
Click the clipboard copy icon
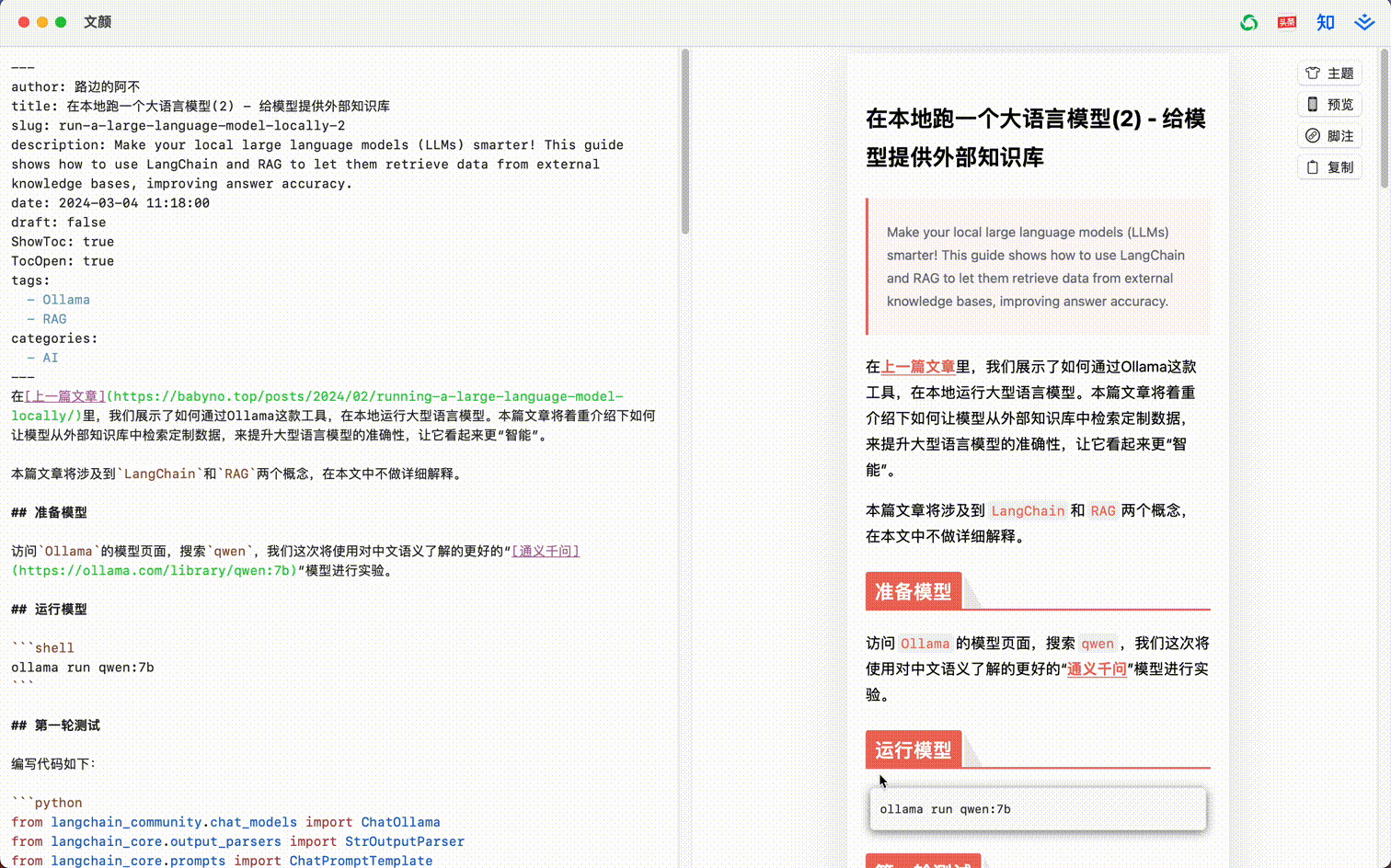[x=1313, y=167]
